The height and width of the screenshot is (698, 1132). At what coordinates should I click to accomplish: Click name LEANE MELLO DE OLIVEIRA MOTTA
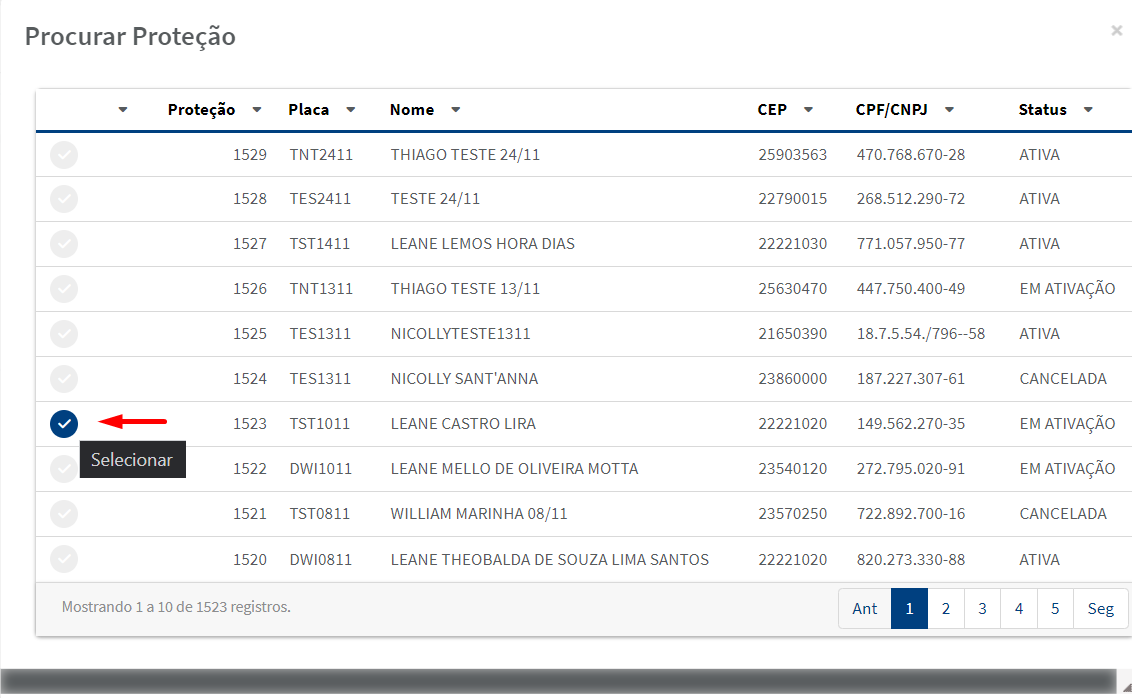[514, 468]
